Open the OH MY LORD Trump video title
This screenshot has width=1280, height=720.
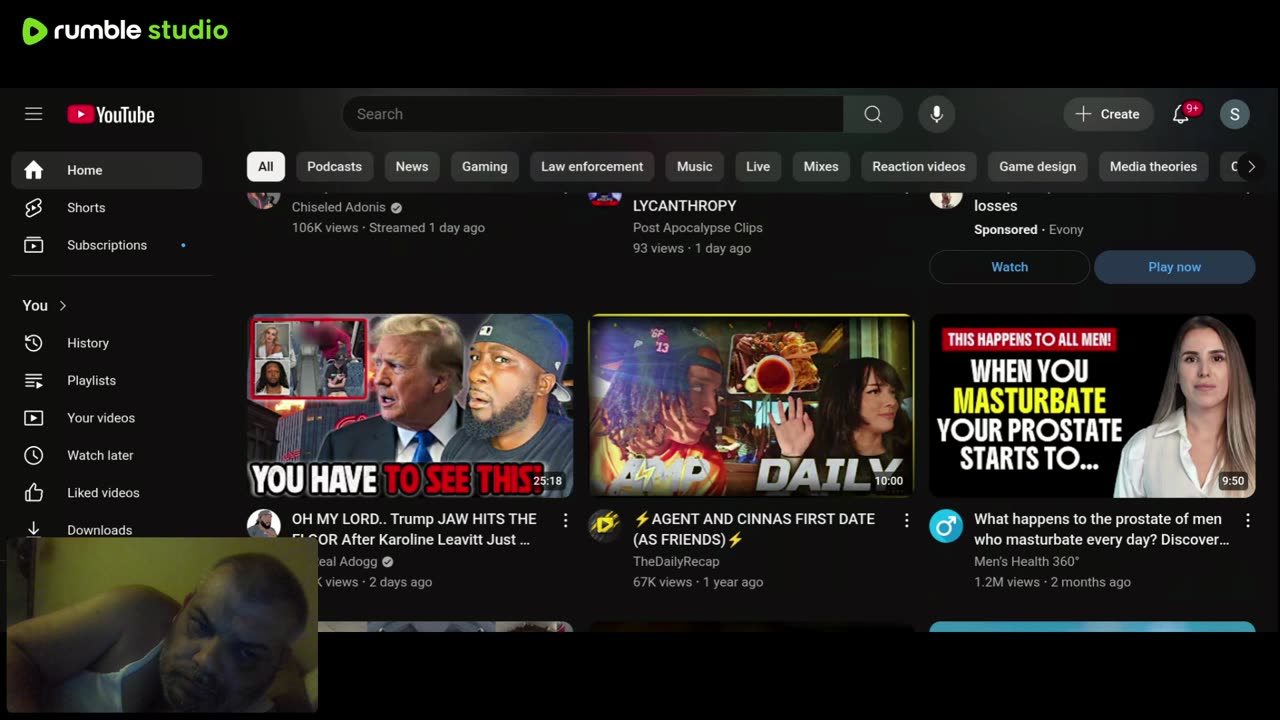coord(414,529)
